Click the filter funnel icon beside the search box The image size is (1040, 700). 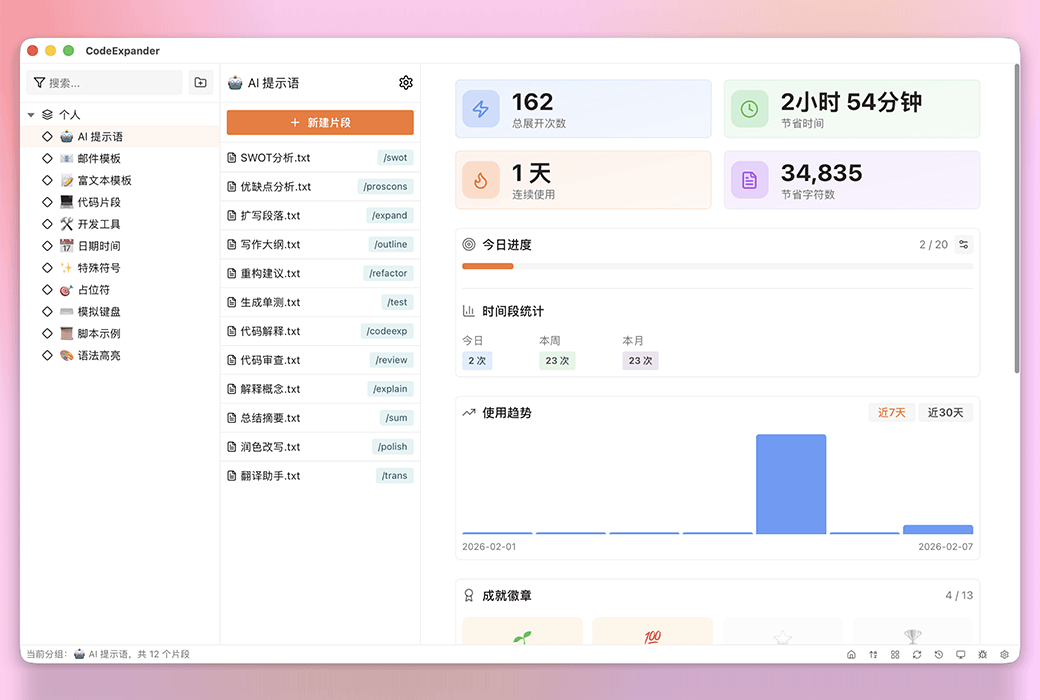(x=40, y=82)
